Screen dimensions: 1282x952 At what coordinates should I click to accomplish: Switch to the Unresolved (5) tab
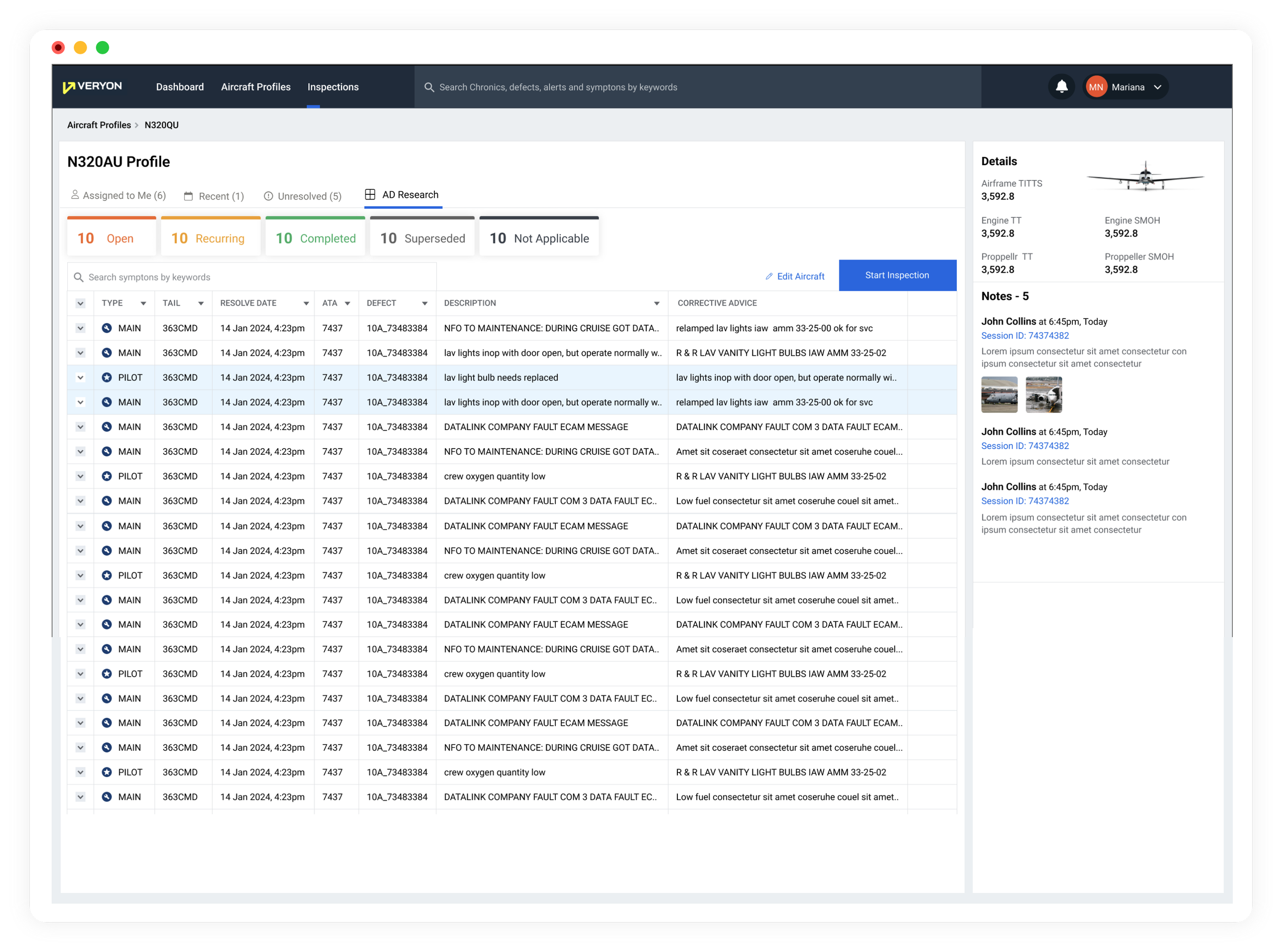[x=303, y=196]
